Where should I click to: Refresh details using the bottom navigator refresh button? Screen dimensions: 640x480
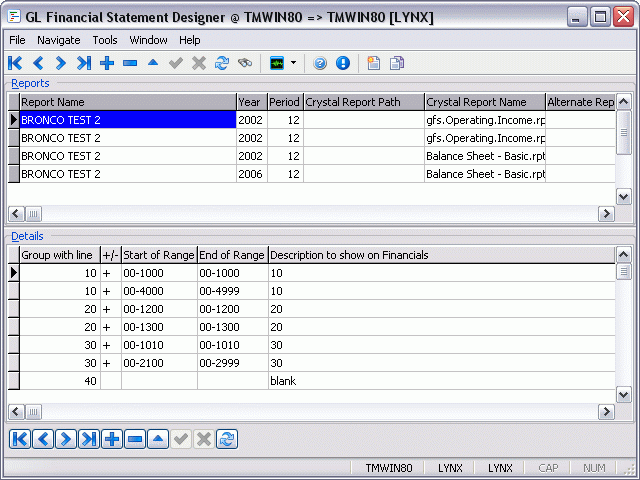click(x=227, y=439)
